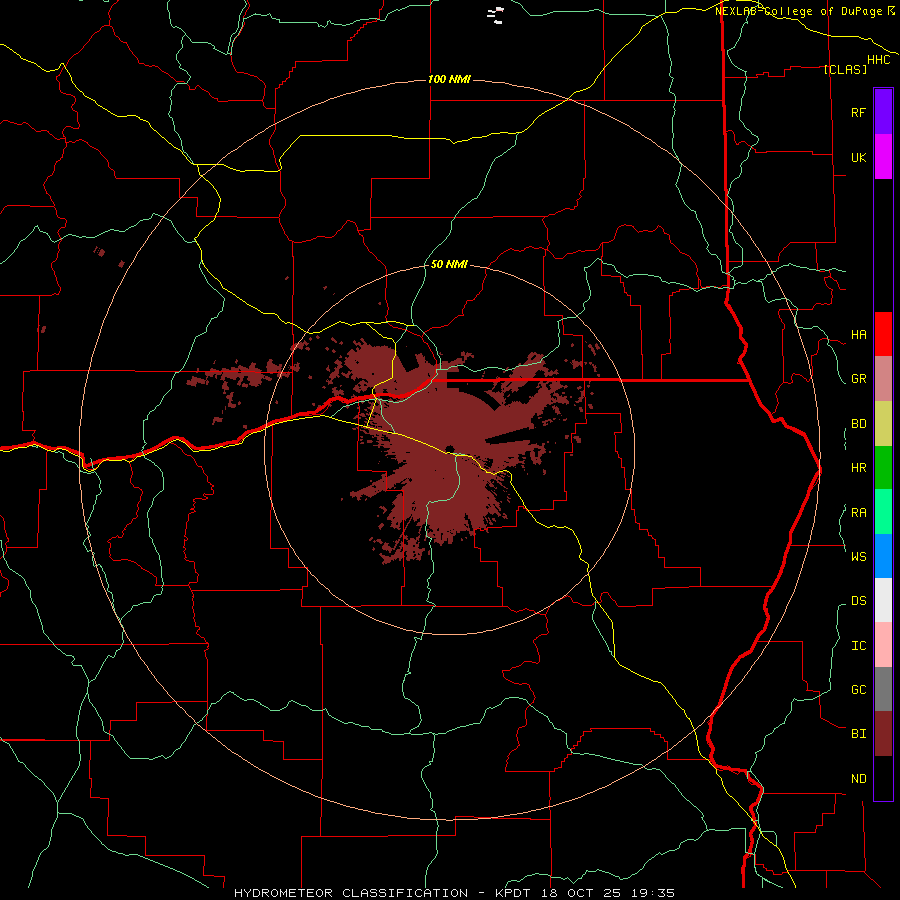Click the HA legend label
The height and width of the screenshot is (900, 900).
pyautogui.click(x=858, y=335)
